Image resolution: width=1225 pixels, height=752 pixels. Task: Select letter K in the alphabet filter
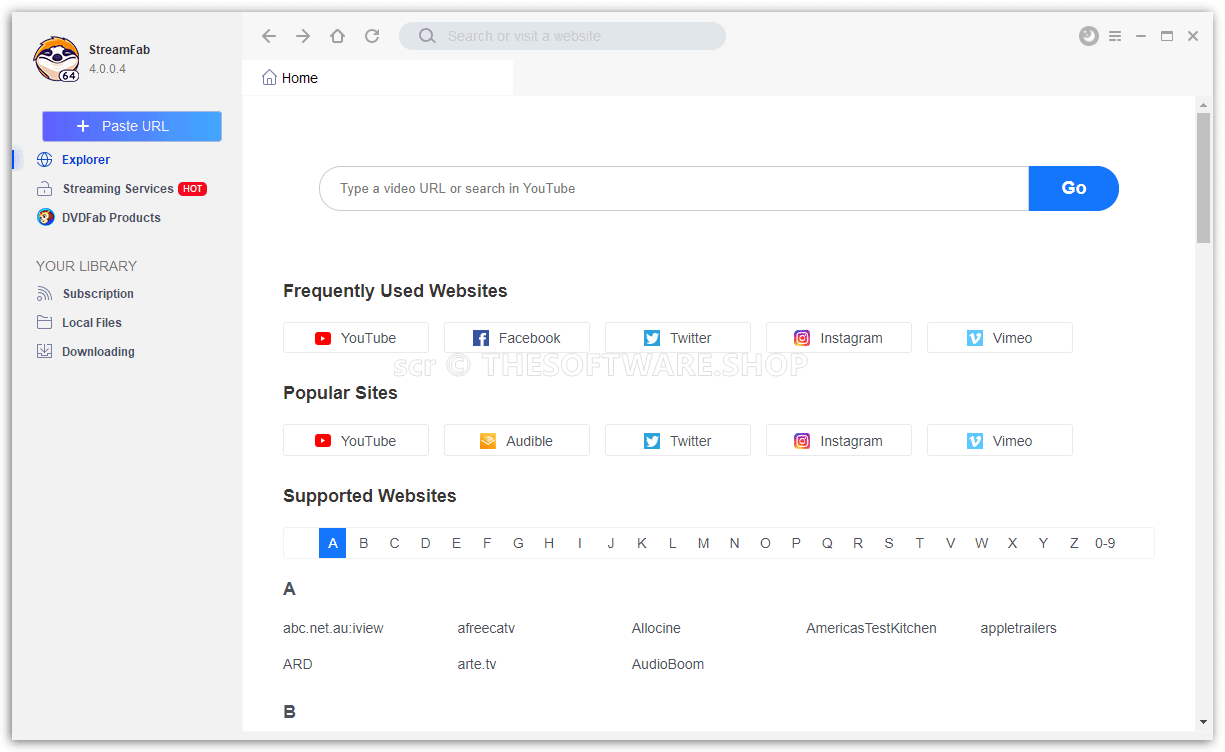[642, 543]
